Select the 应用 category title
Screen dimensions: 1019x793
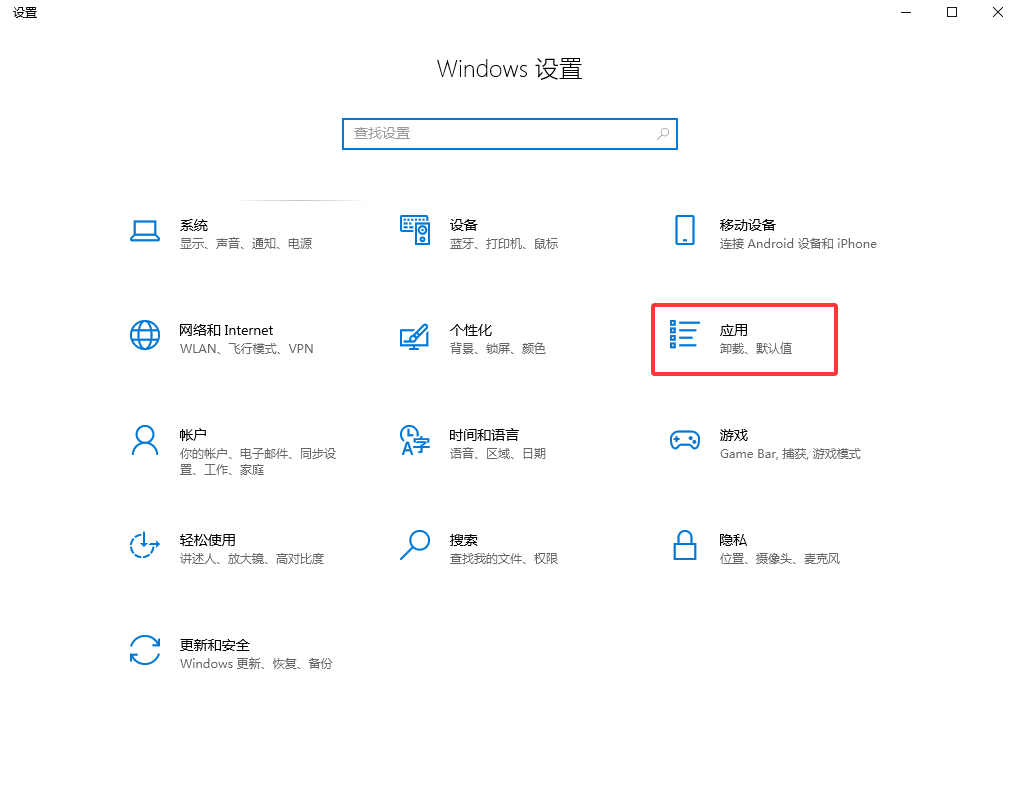click(x=734, y=330)
